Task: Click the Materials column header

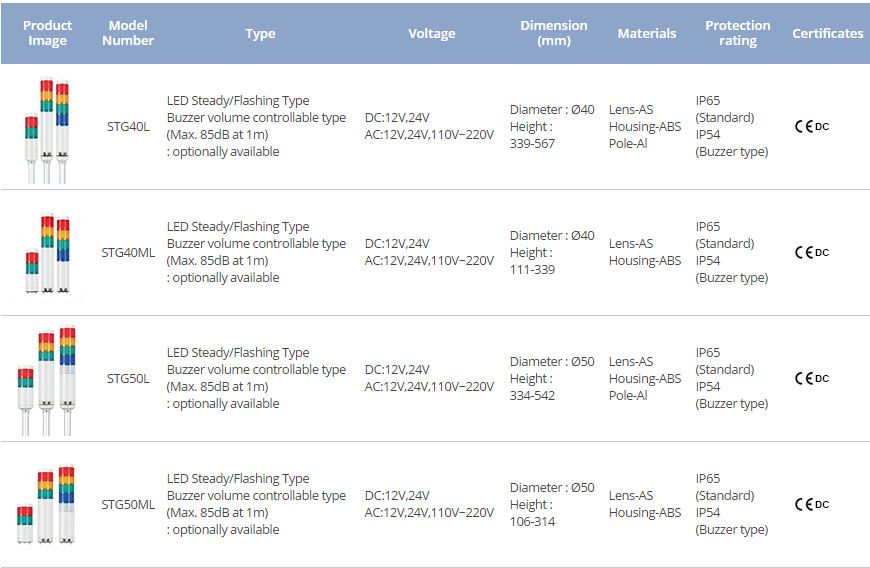Action: [x=646, y=33]
